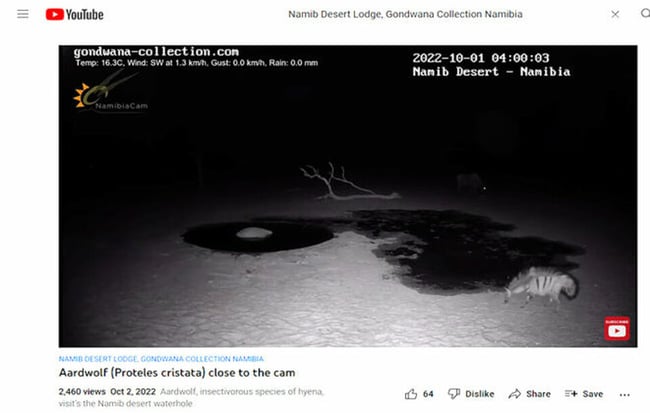Click the gondwana-collection.com overlay text
The height and width of the screenshot is (413, 650).
(156, 52)
